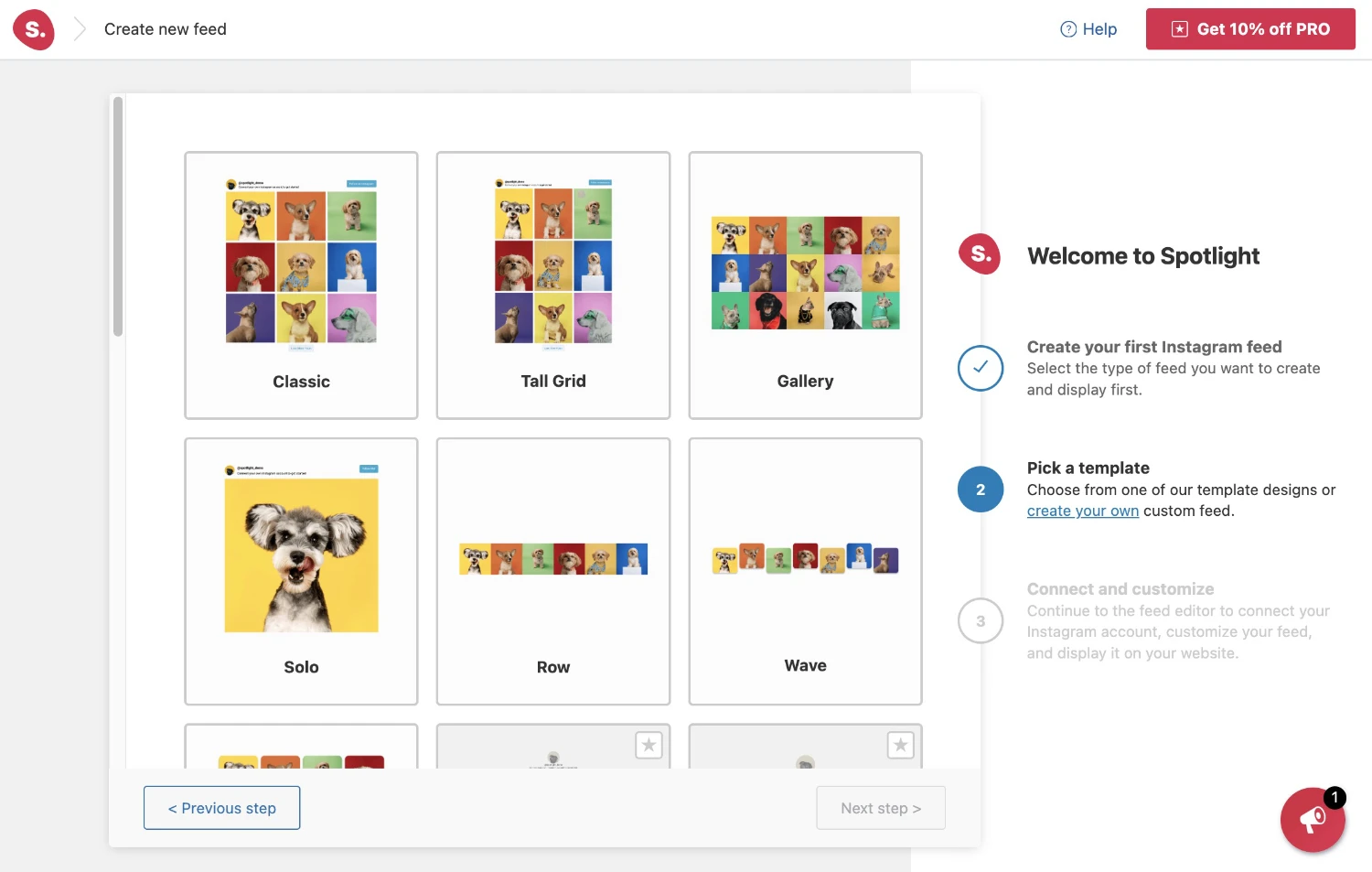The image size is (1372, 872).
Task: Click the template list scrollbar
Action: 118,217
